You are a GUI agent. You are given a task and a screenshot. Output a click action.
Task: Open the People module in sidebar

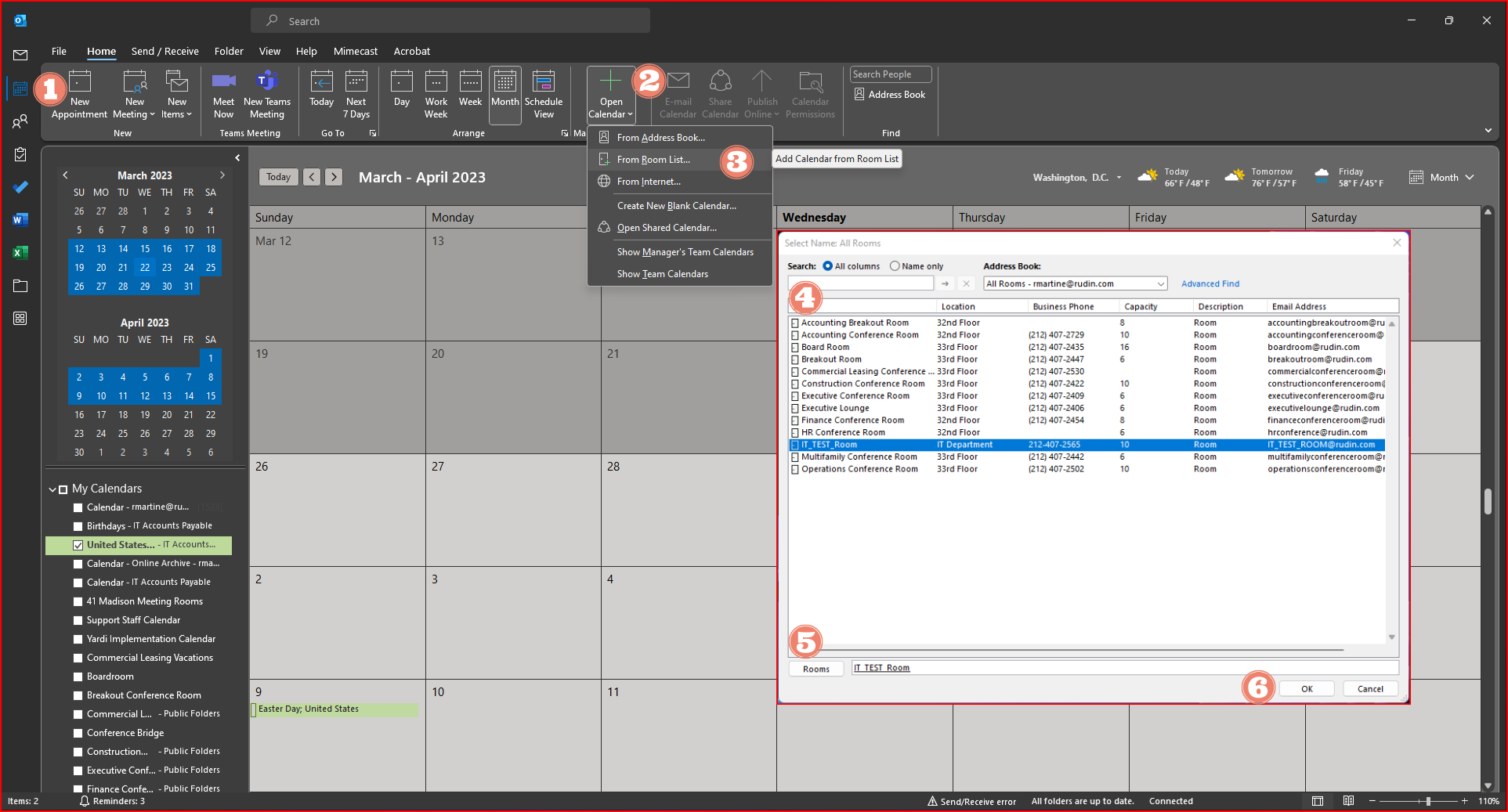[20, 121]
